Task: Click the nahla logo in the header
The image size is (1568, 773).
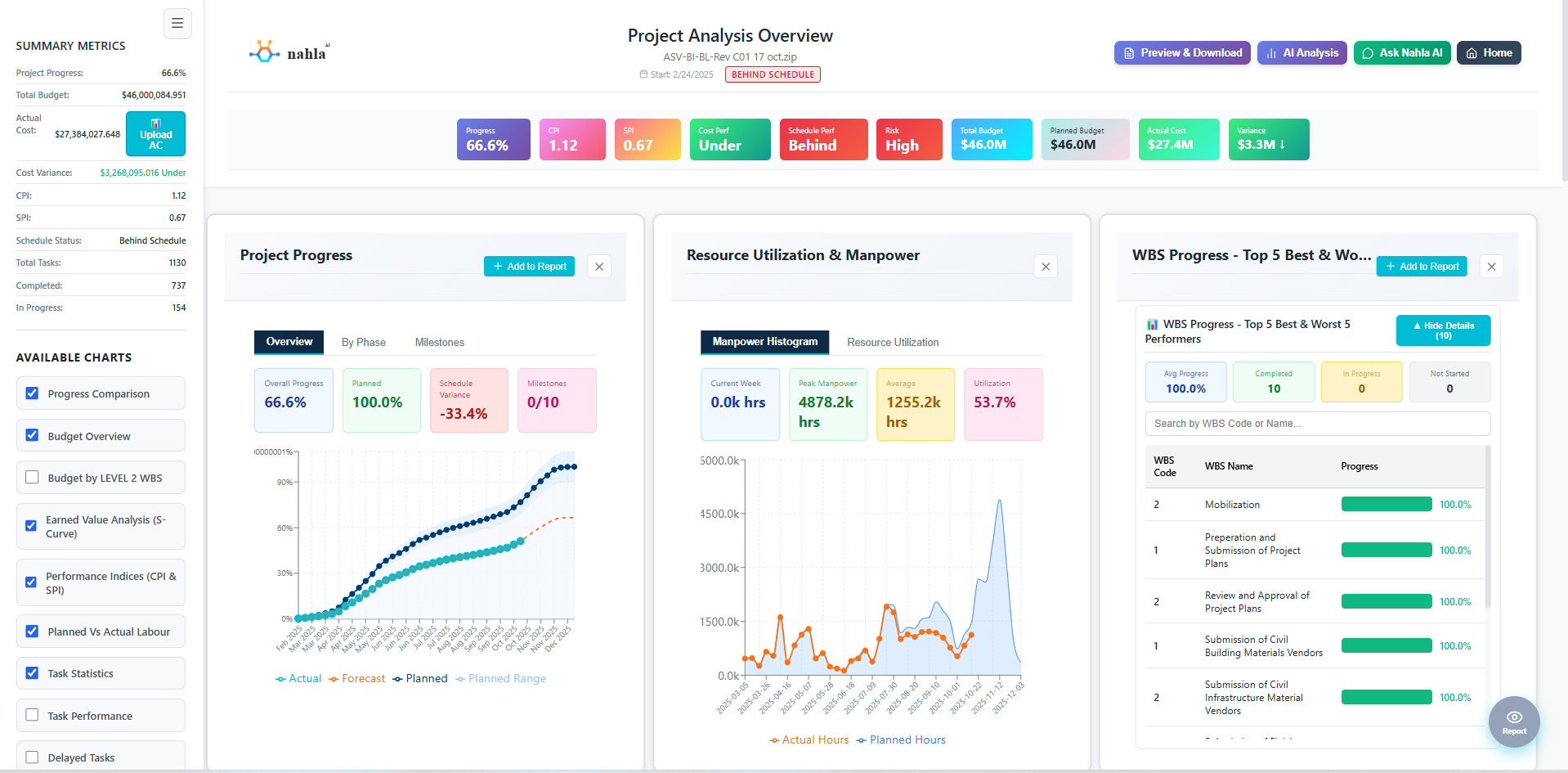Action: (290, 52)
